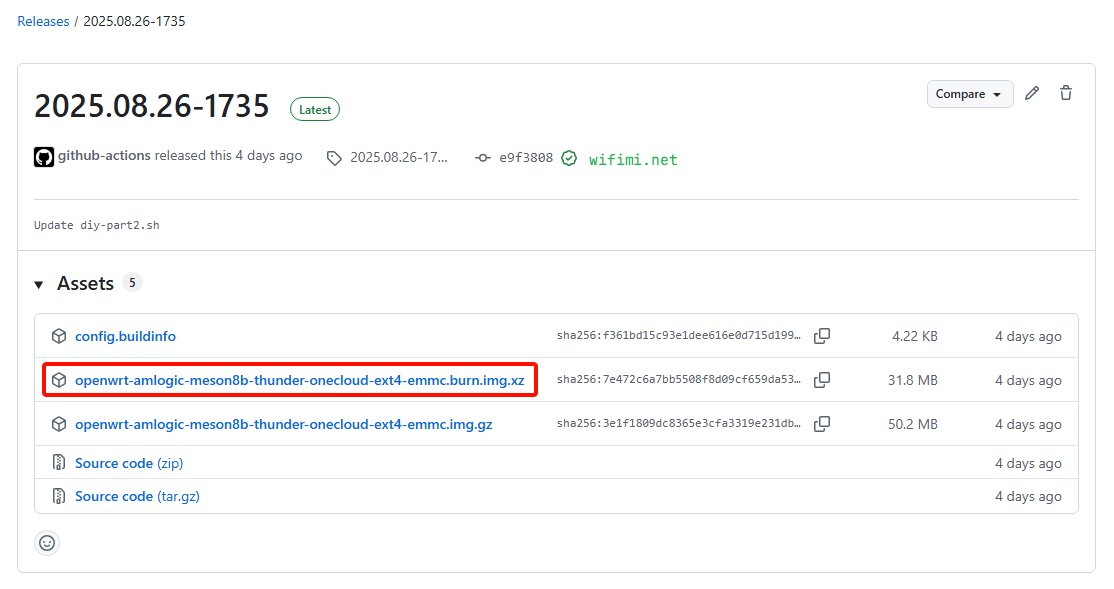The width and height of the screenshot is (1114, 589).
Task: Open the Compare dropdown
Action: pyautogui.click(x=970, y=94)
